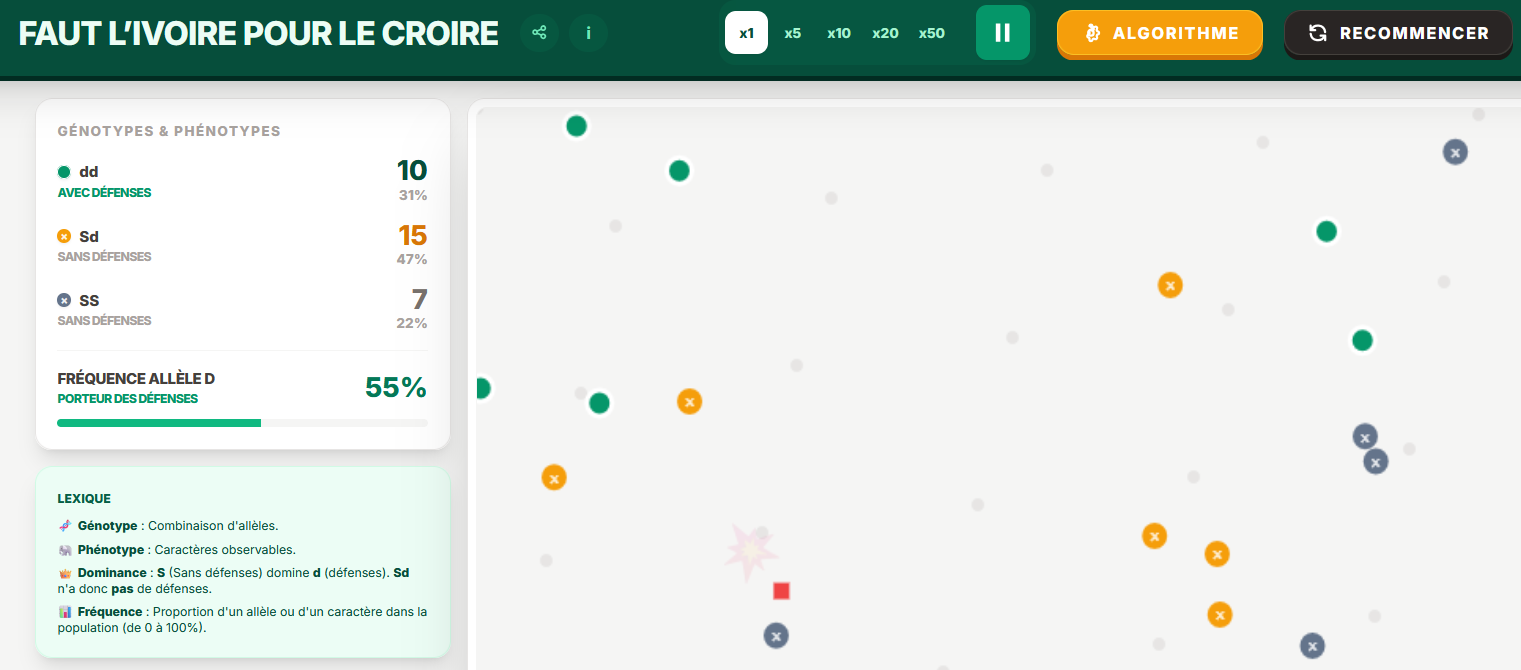Click the gray SS elephant below red square

point(776,635)
